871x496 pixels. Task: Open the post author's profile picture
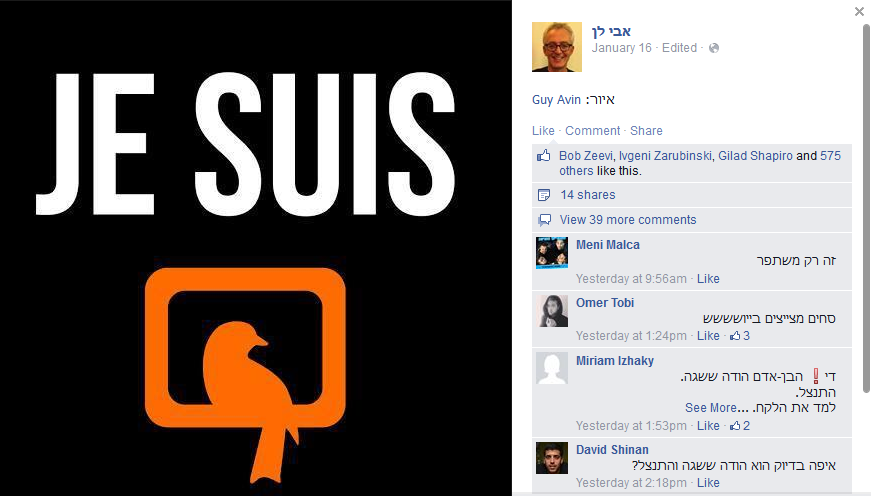coord(557,47)
